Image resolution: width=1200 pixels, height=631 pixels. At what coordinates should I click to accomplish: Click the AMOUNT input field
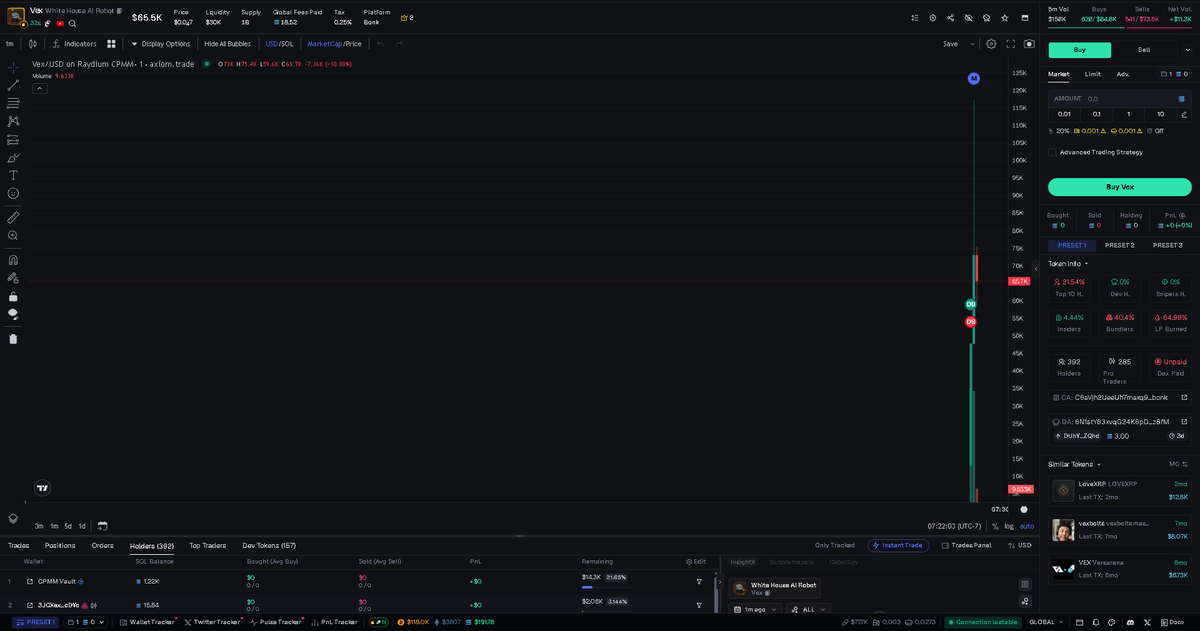pos(1119,99)
